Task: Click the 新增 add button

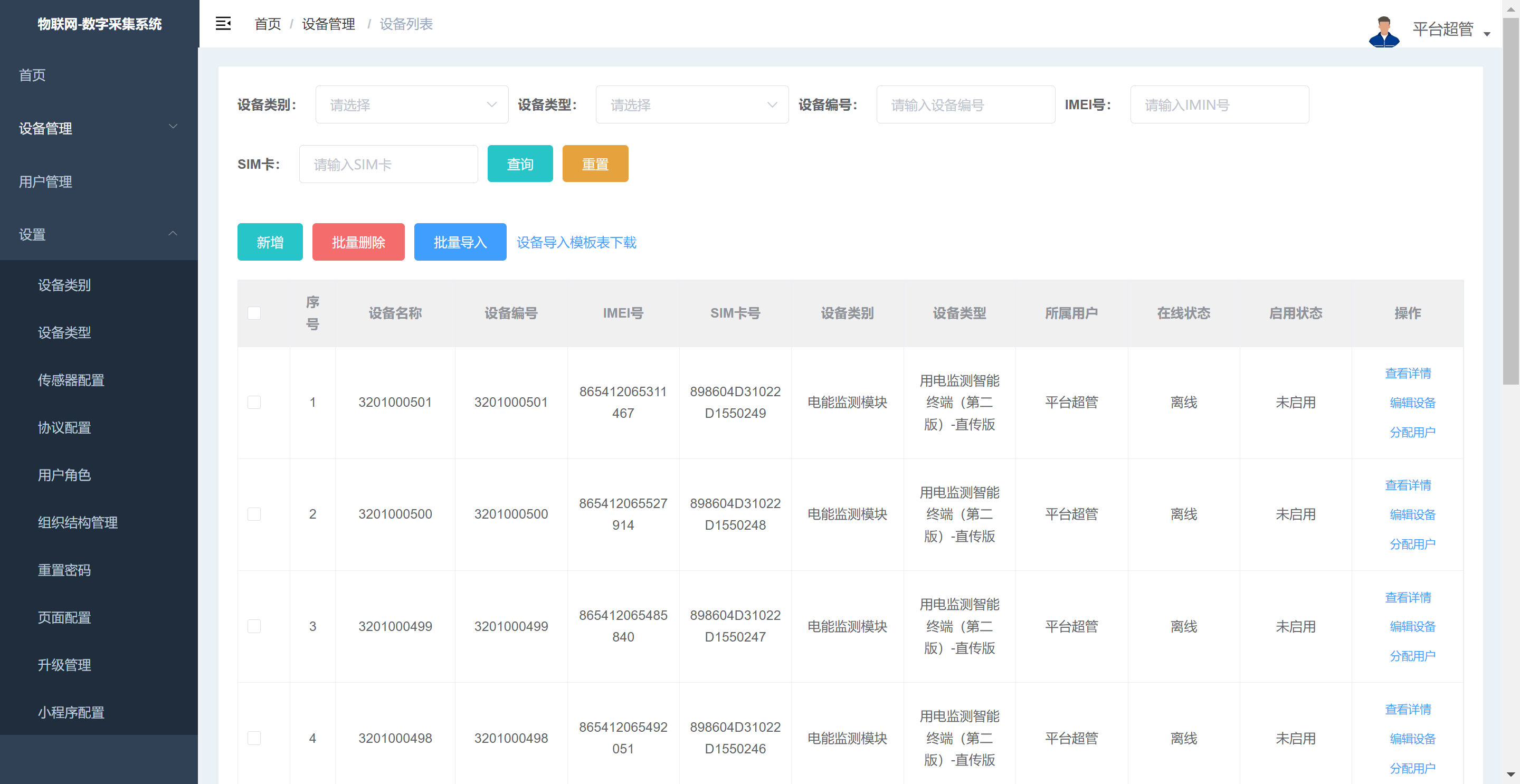Action: [x=270, y=242]
